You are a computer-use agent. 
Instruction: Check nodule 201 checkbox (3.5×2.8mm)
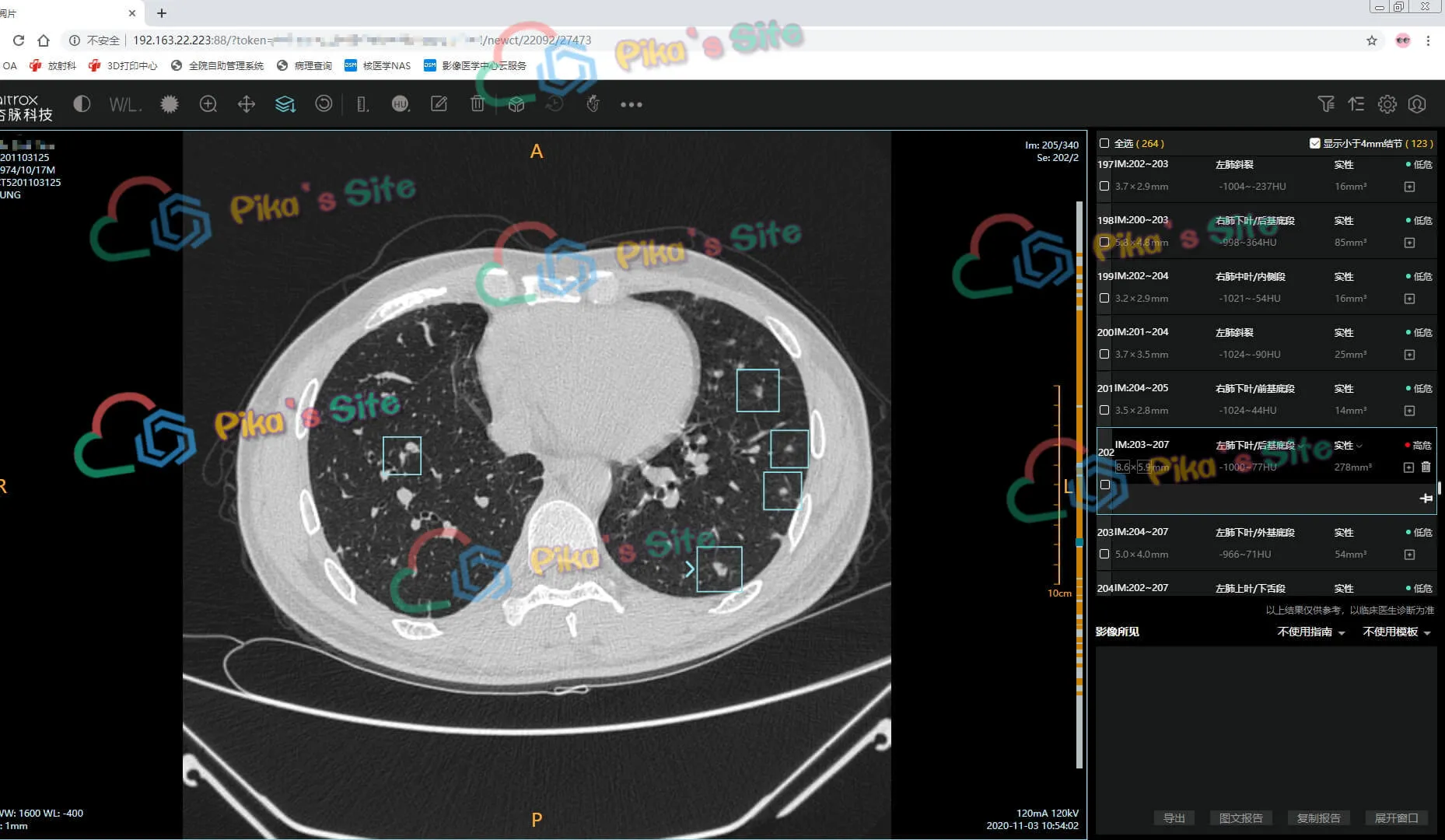pos(1104,410)
